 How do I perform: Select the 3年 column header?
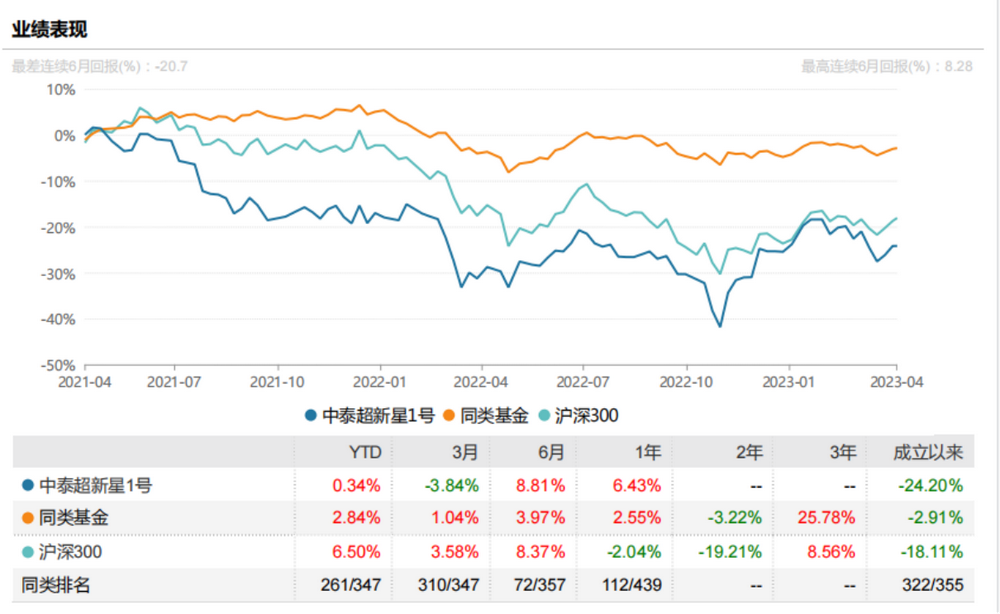(843, 453)
